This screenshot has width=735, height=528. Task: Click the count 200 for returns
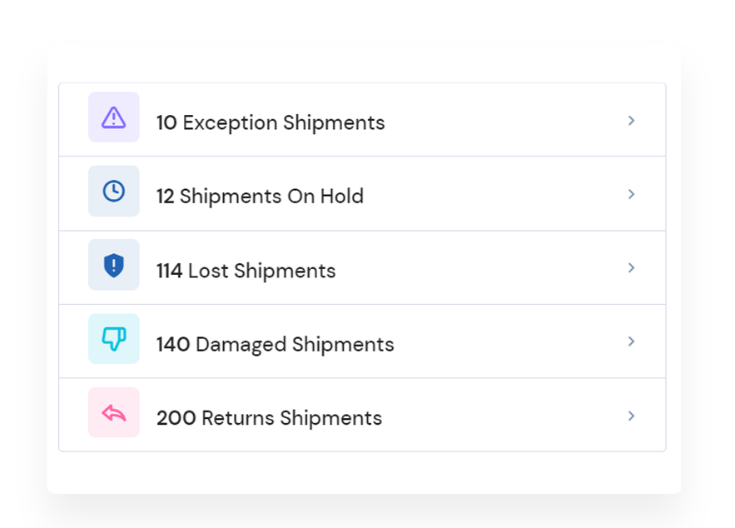(x=176, y=418)
